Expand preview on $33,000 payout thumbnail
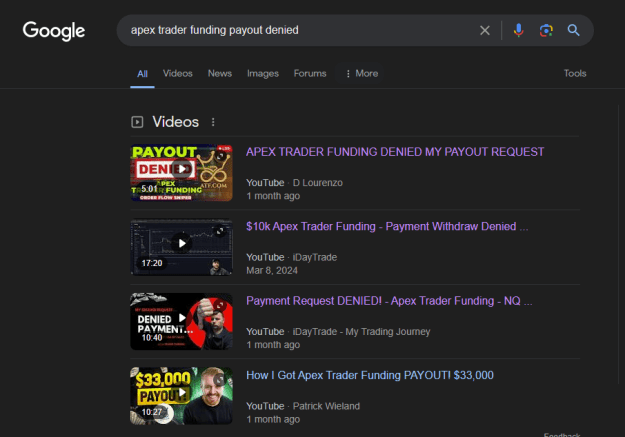Image resolution: width=625 pixels, height=437 pixels. 220,380
